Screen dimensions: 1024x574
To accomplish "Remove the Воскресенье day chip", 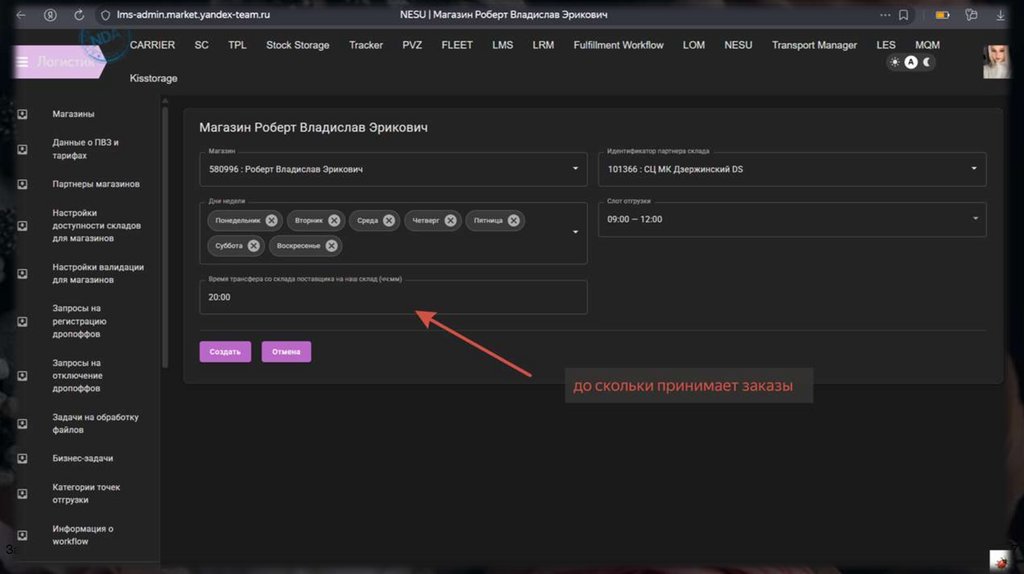I will (x=332, y=246).
